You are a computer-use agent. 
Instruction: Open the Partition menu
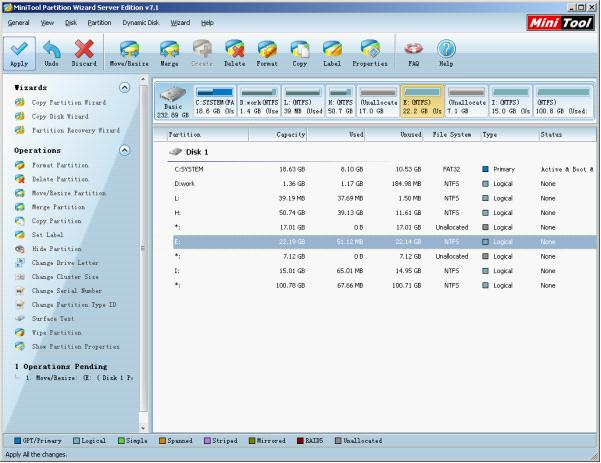click(x=99, y=23)
